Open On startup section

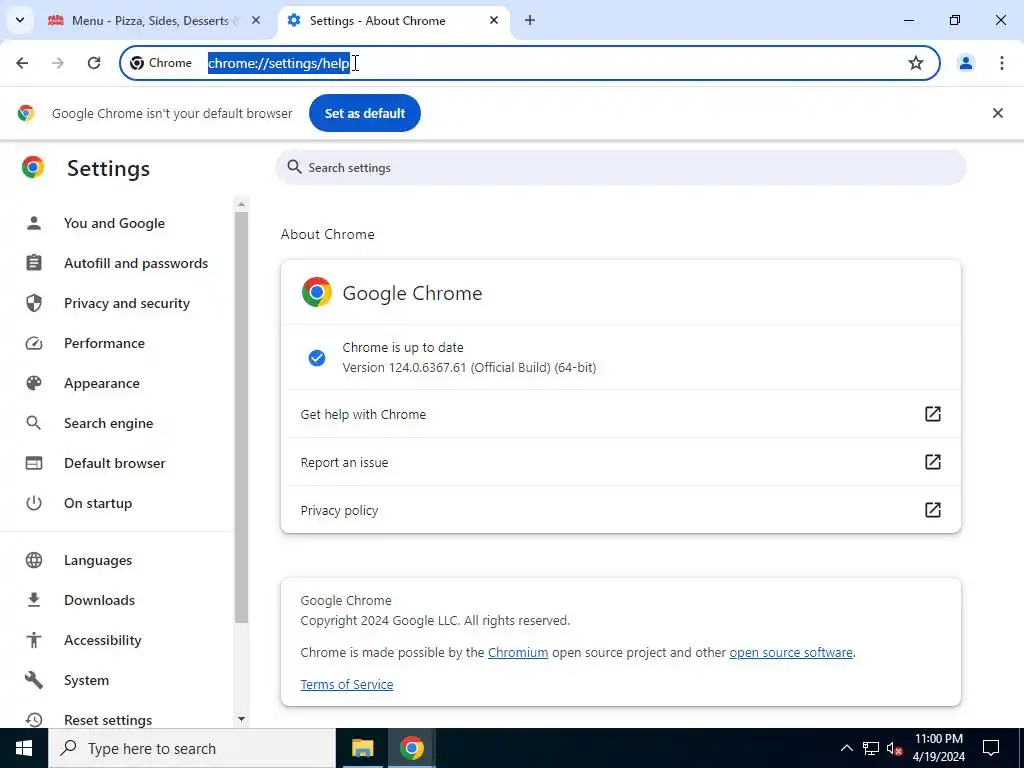coord(98,503)
